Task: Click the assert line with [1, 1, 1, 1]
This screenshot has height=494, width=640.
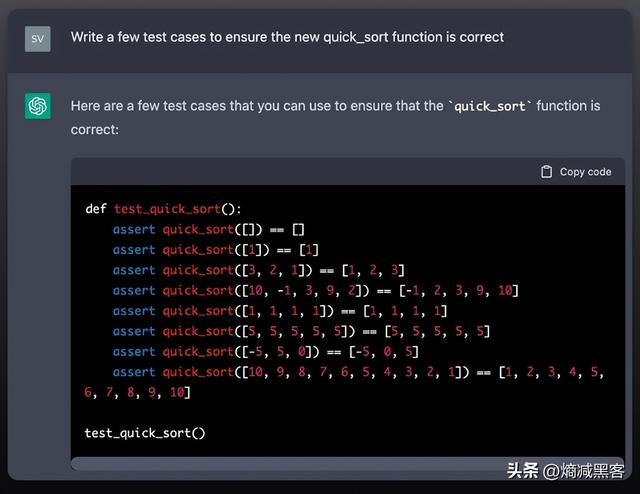Action: pyautogui.click(x=279, y=311)
